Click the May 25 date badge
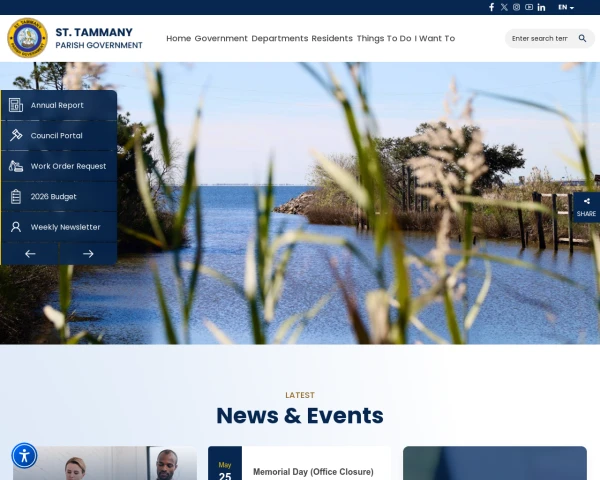Image resolution: width=600 pixels, height=480 pixels. [225, 463]
